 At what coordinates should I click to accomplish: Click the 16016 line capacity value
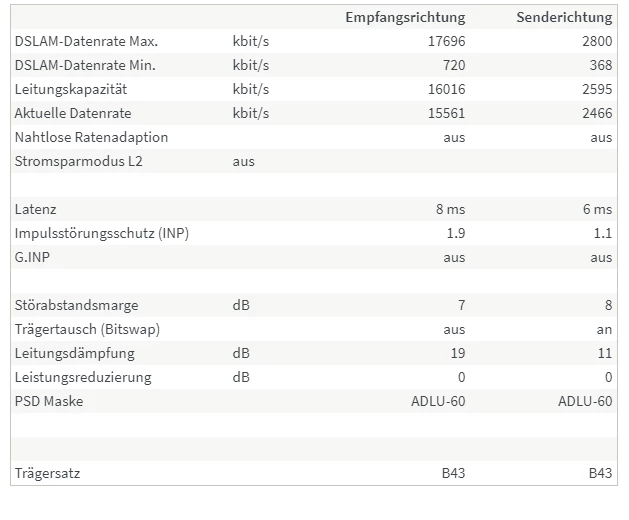tap(446, 89)
